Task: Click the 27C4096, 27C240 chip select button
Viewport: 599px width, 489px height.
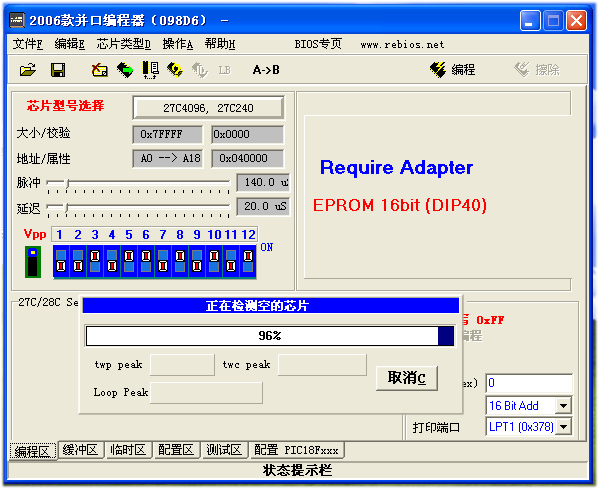Action: [x=208, y=108]
